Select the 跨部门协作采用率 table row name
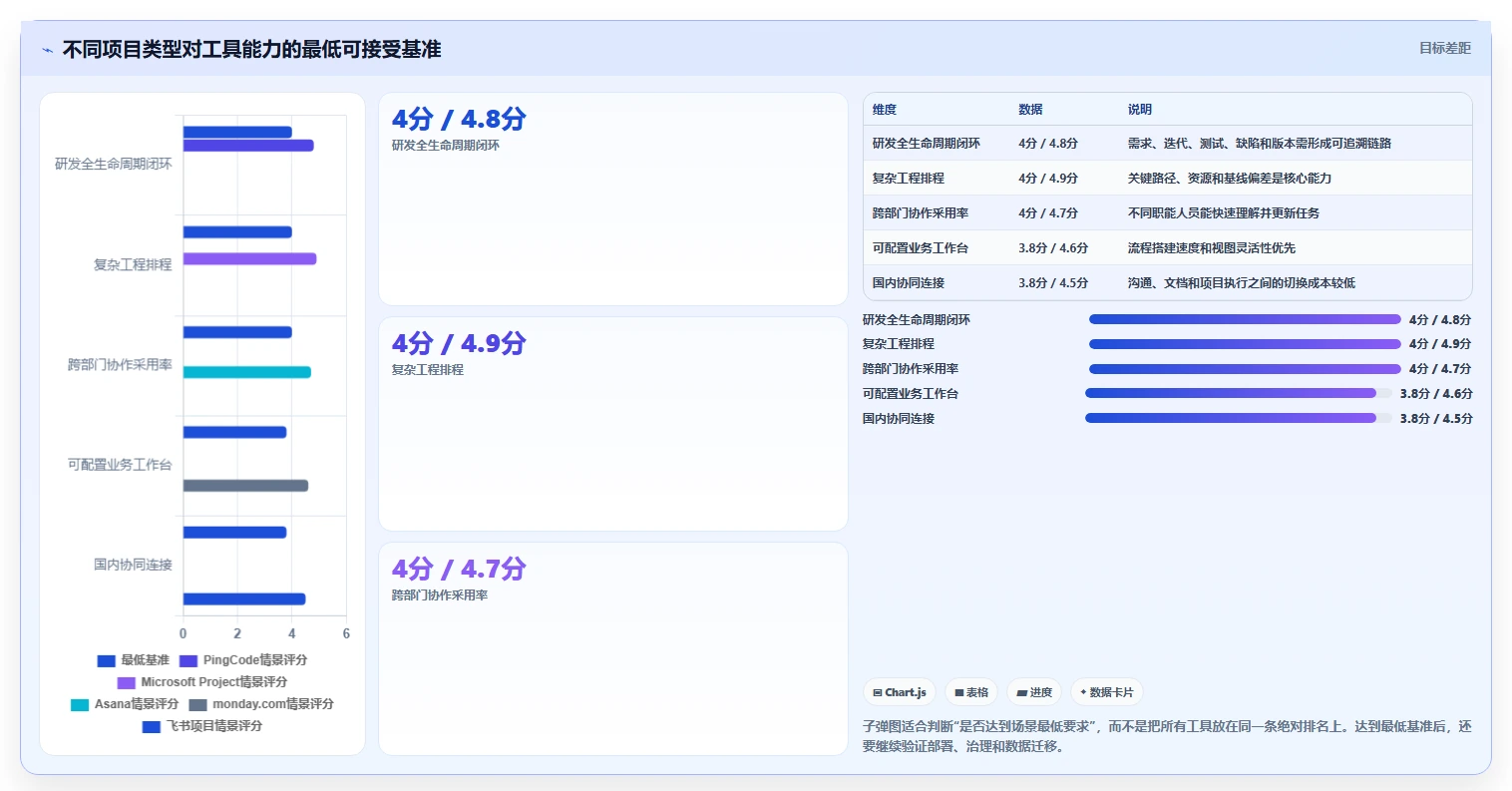 (x=921, y=213)
